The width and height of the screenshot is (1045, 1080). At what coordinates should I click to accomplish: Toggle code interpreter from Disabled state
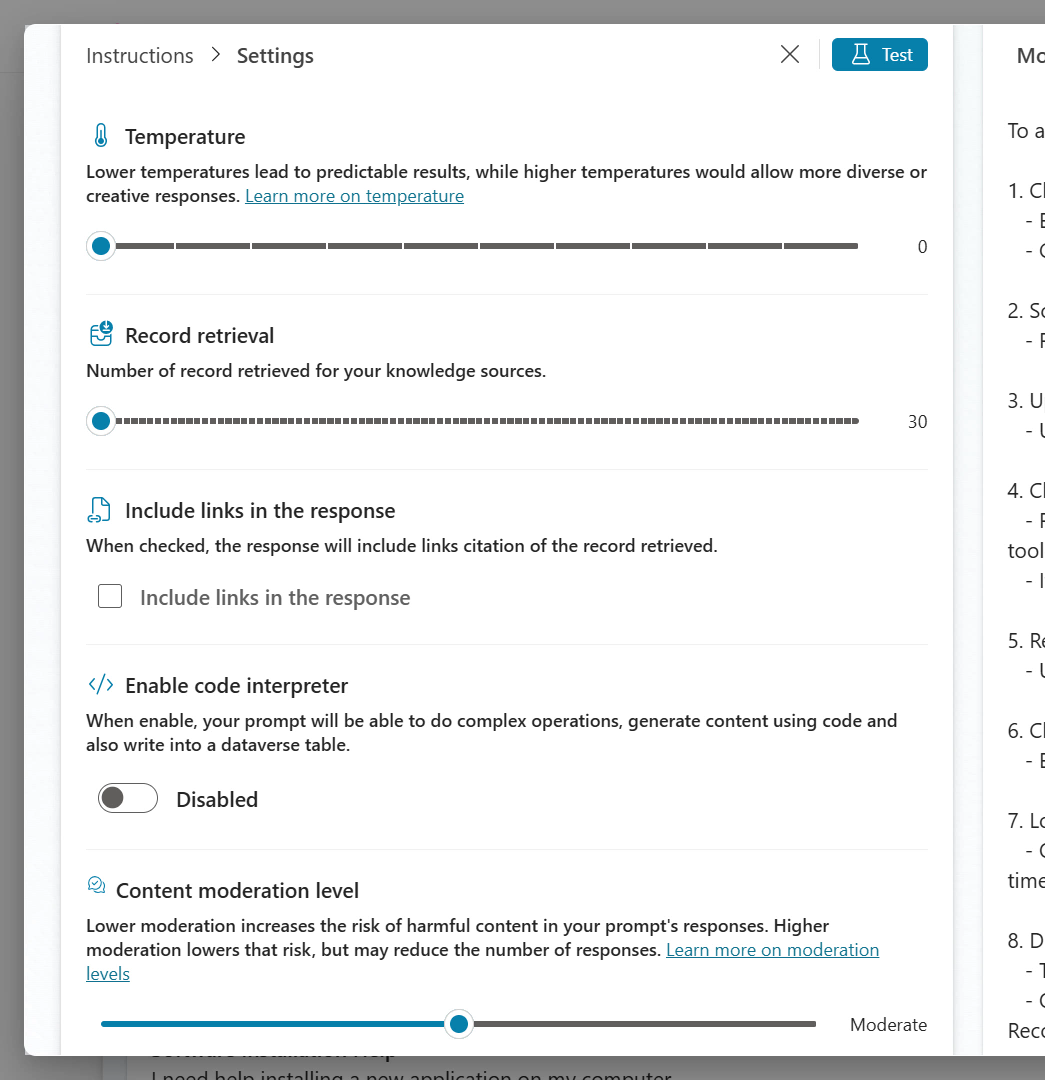tap(127, 798)
